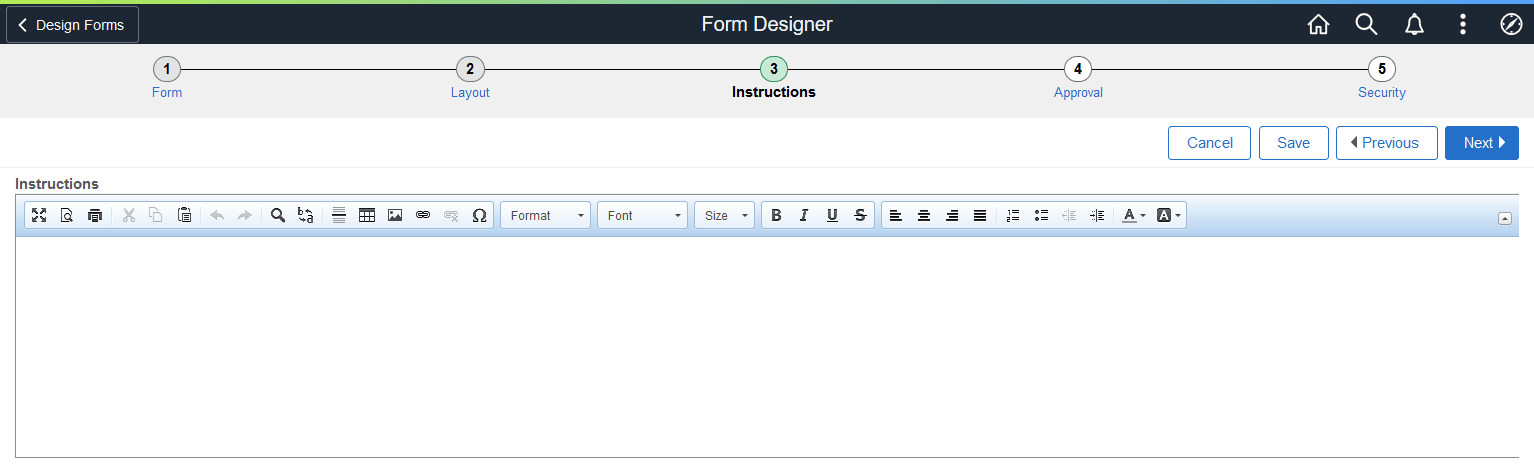1534x474 pixels.
Task: Open the background color picker
Action: [x=1169, y=215]
